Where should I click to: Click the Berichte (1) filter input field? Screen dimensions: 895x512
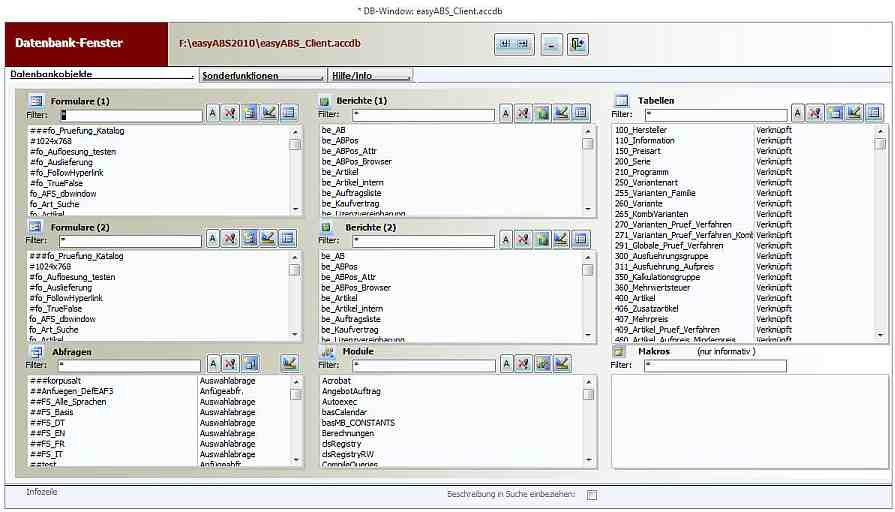point(424,115)
